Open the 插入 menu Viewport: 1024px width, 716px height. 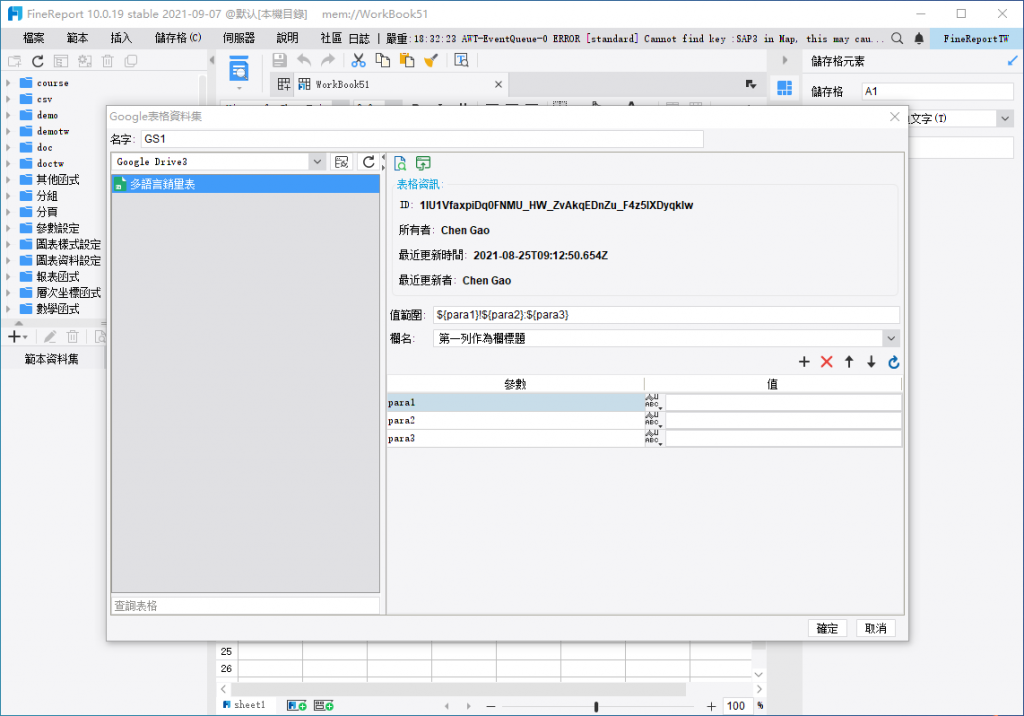pyautogui.click(x=121, y=39)
